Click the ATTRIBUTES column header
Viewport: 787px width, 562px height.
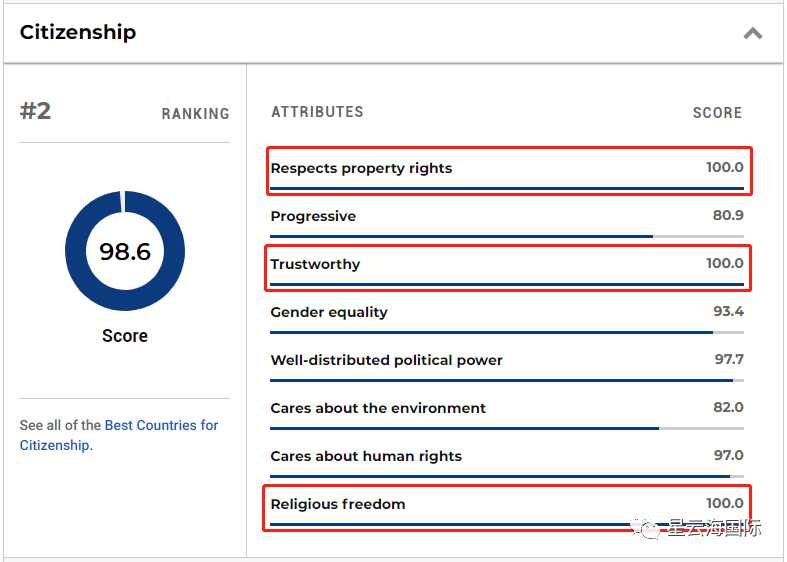pyautogui.click(x=317, y=112)
